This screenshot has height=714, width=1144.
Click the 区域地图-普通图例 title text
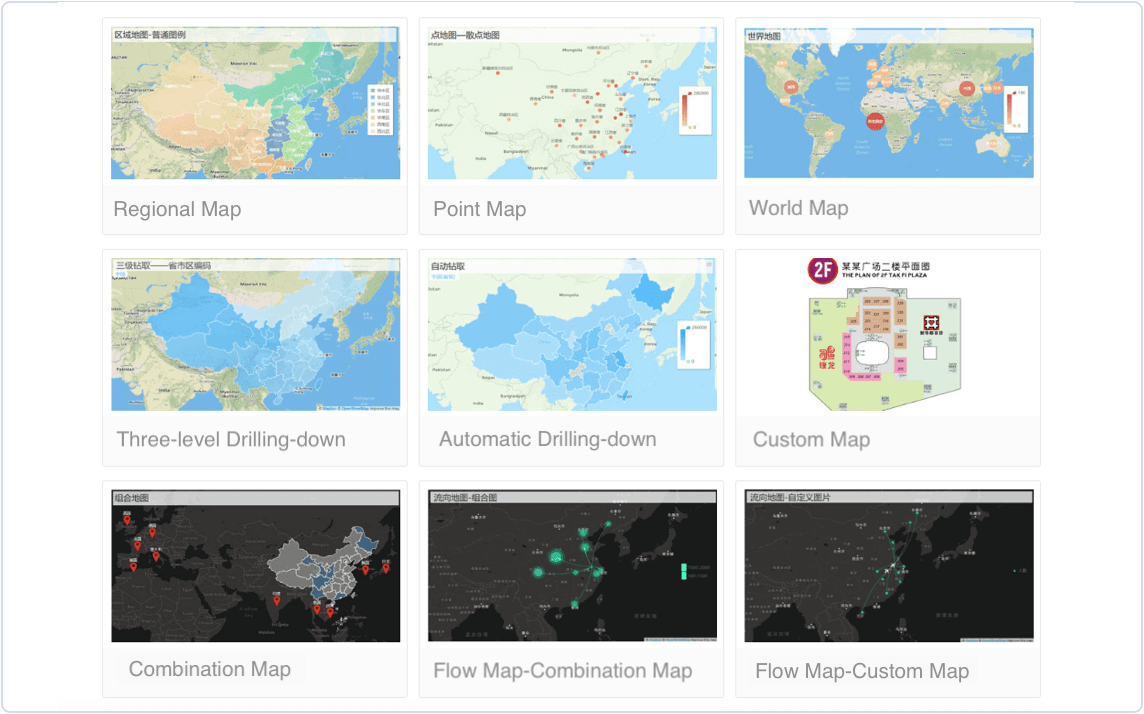pos(150,34)
